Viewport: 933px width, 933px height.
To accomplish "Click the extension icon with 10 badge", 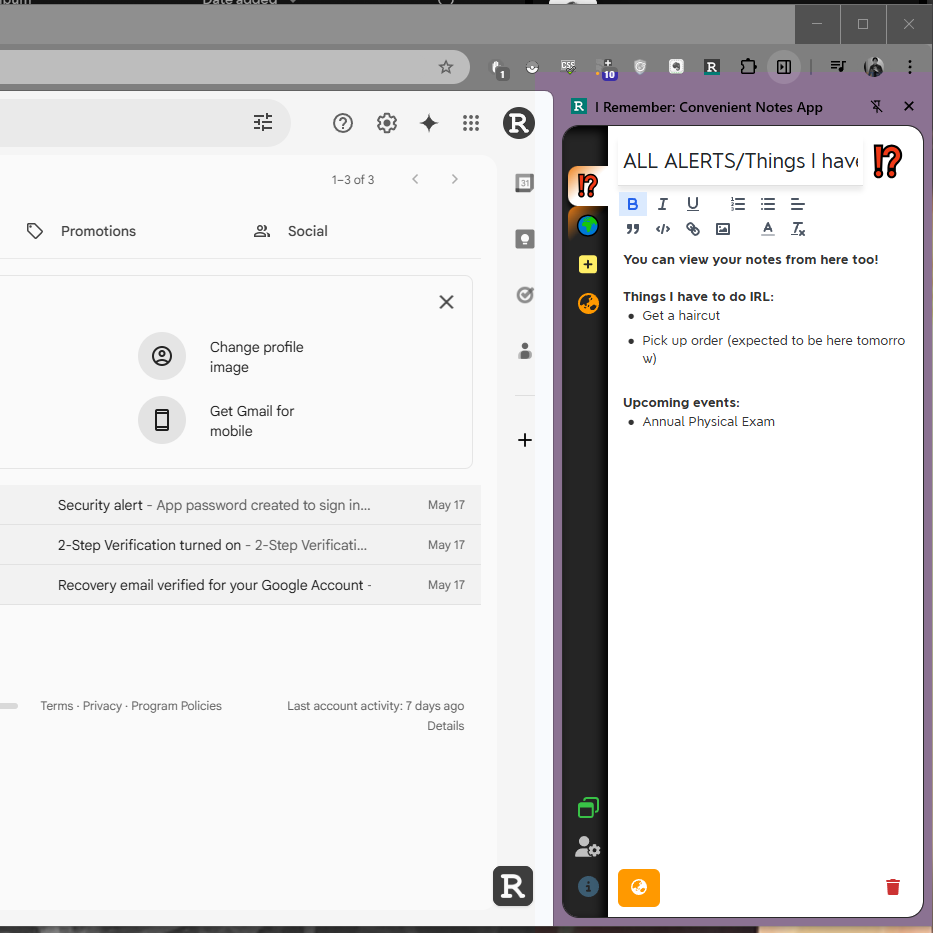I will pos(606,68).
